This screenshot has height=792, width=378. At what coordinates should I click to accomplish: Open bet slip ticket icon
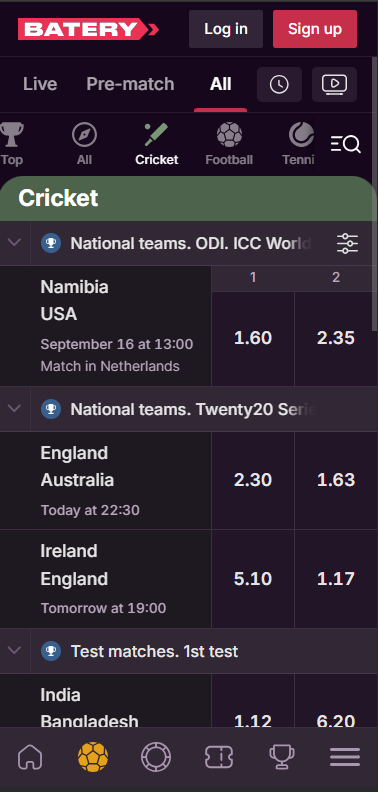[218, 757]
